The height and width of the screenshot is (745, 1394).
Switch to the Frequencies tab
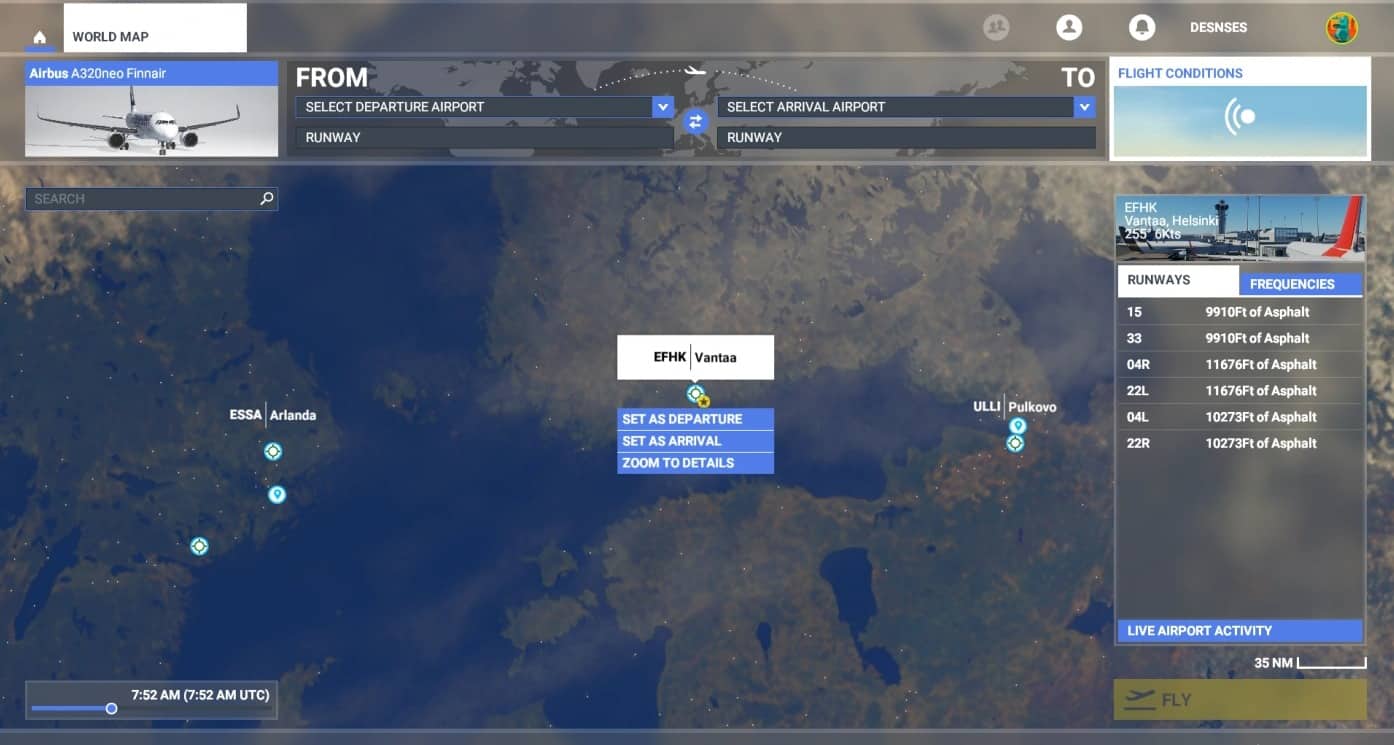1291,284
